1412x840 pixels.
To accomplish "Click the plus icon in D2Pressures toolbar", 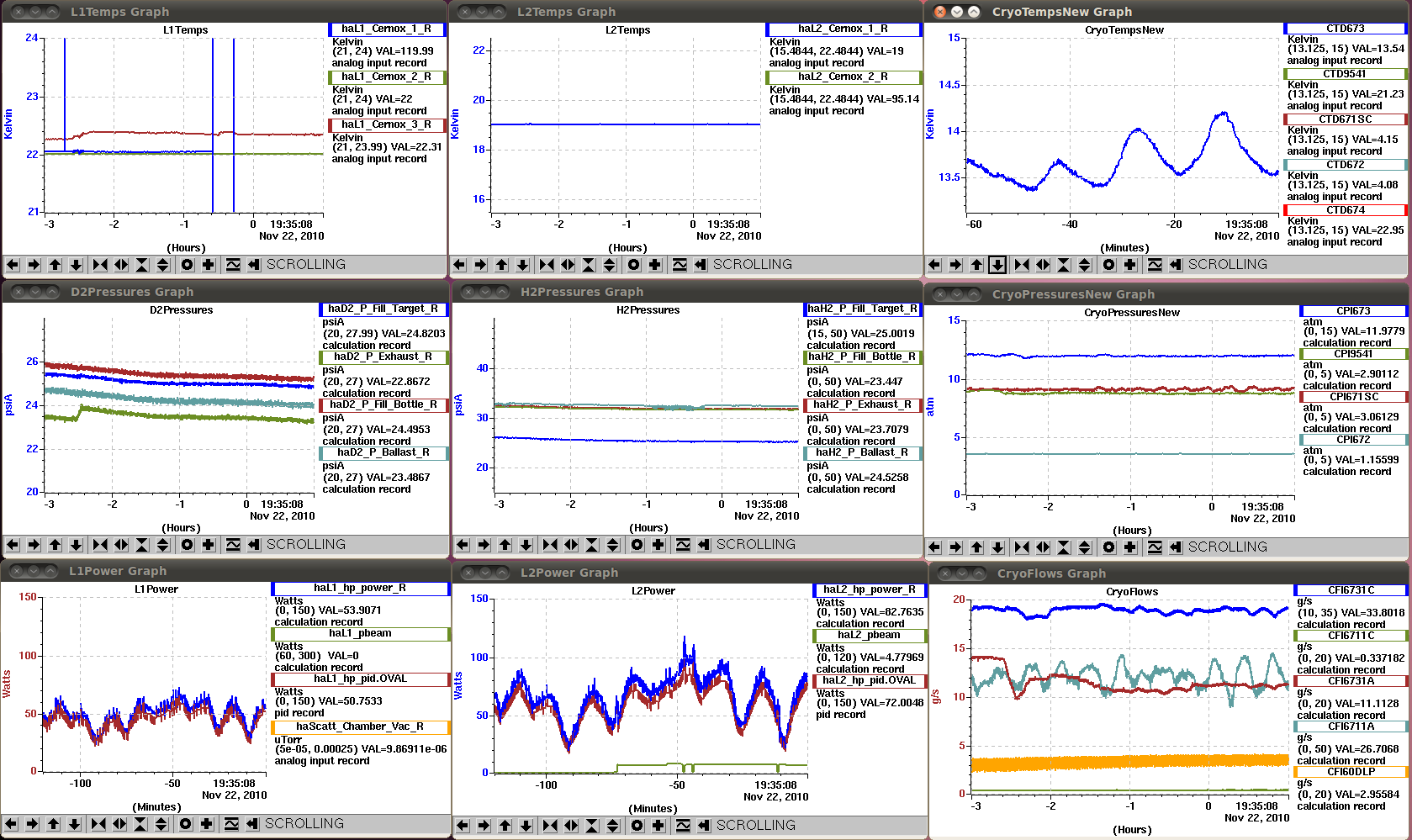I will (x=209, y=545).
